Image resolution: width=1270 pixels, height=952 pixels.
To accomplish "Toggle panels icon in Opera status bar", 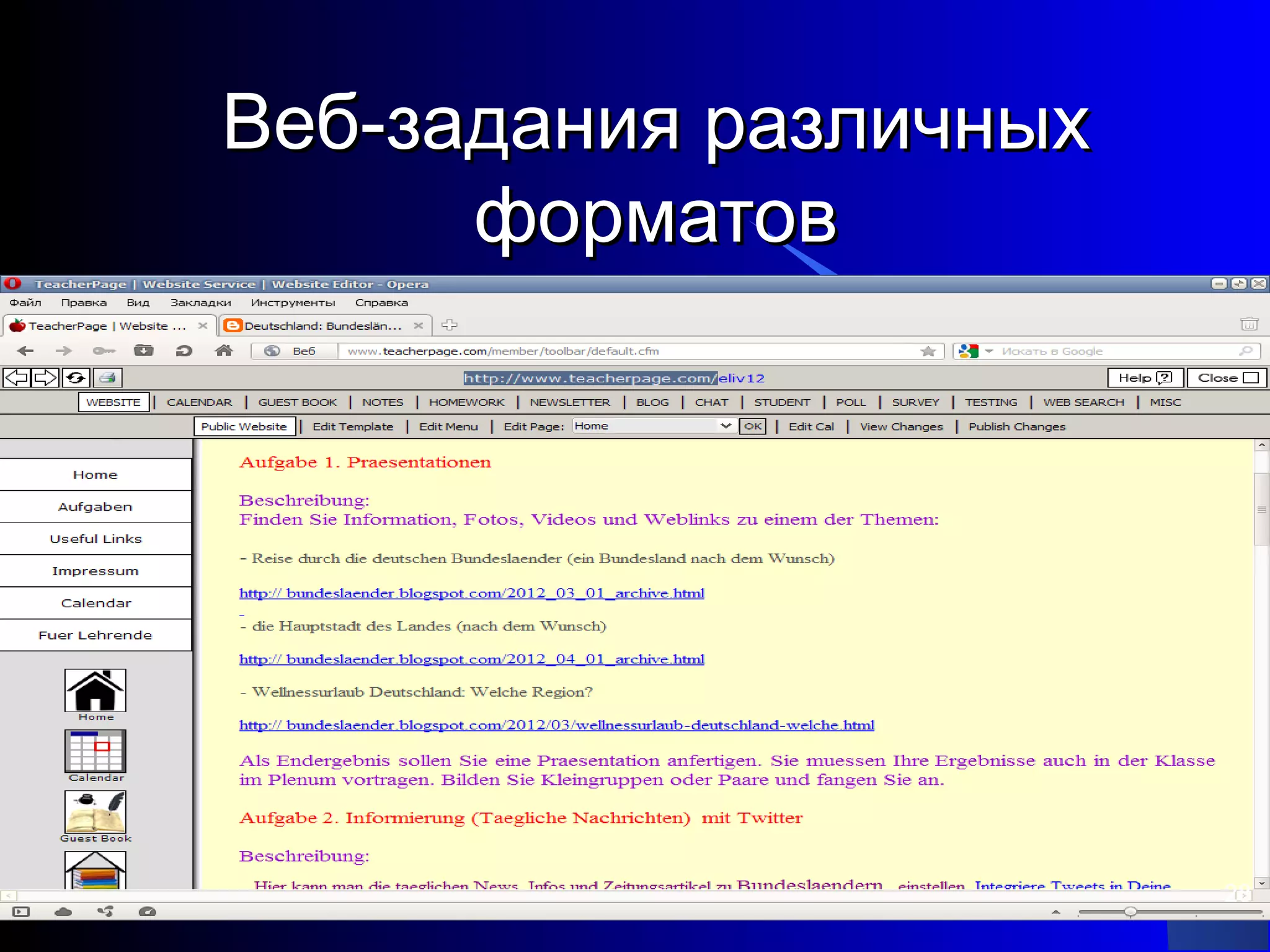I will [x=21, y=912].
